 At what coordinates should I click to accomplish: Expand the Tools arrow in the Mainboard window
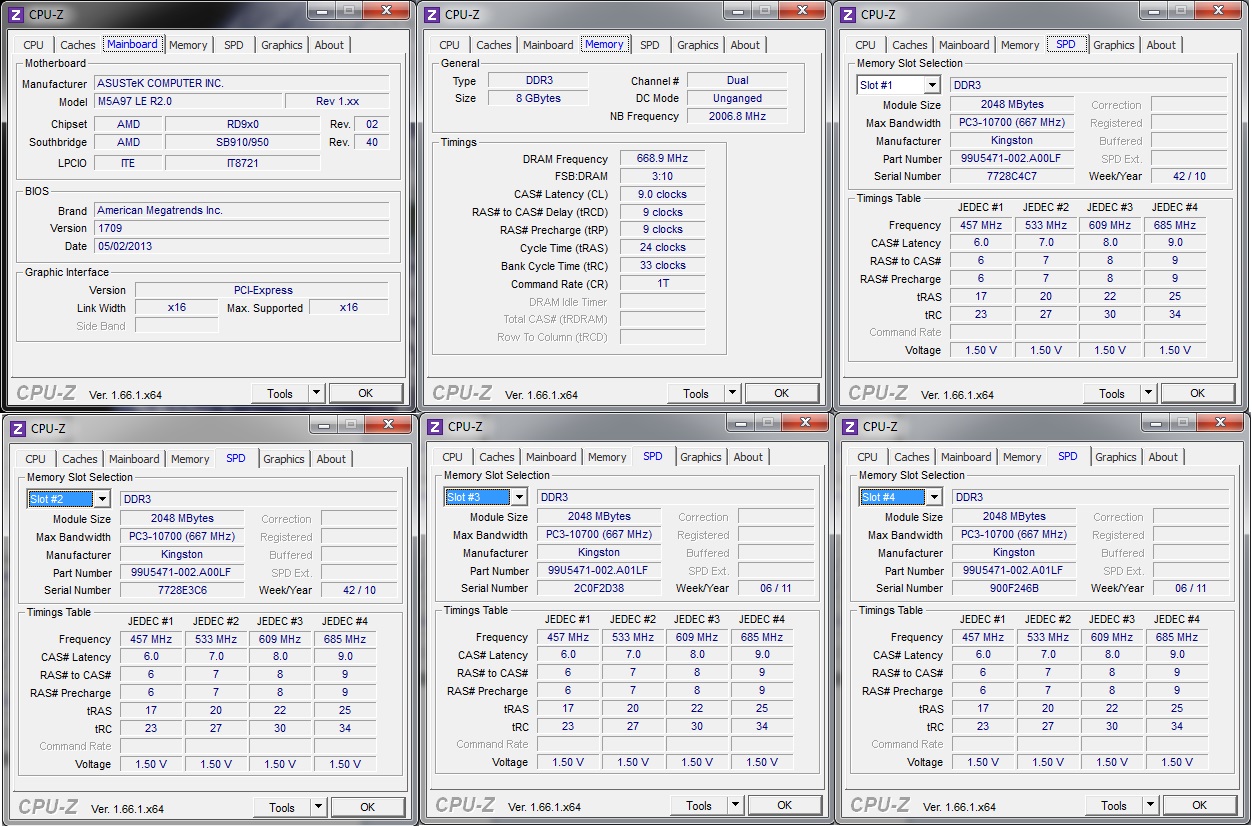(x=317, y=393)
